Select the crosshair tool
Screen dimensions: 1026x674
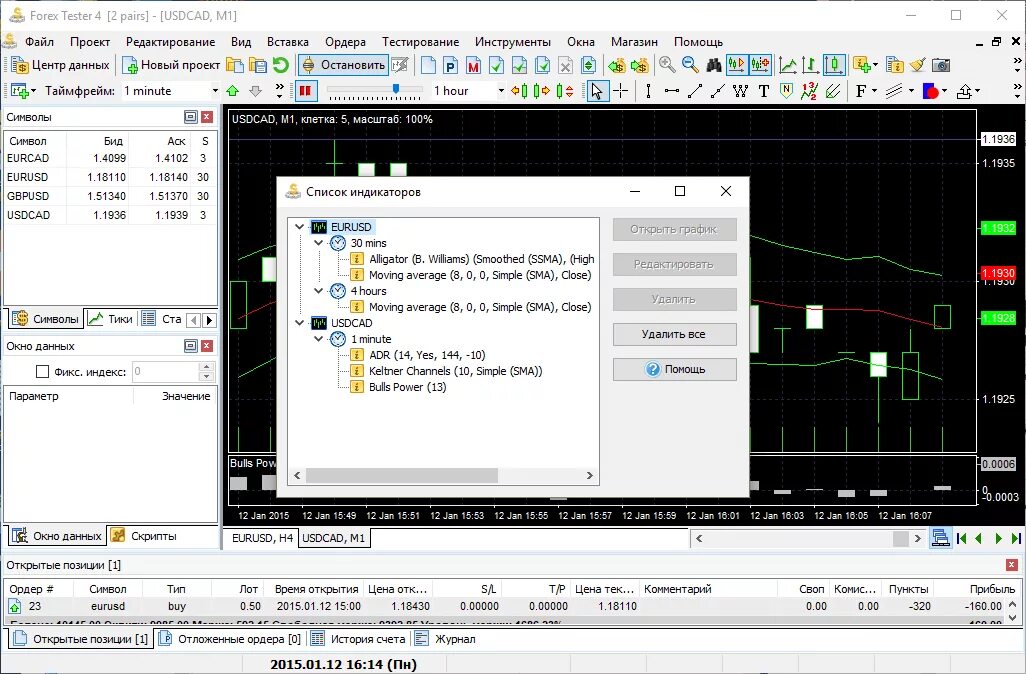click(x=620, y=91)
